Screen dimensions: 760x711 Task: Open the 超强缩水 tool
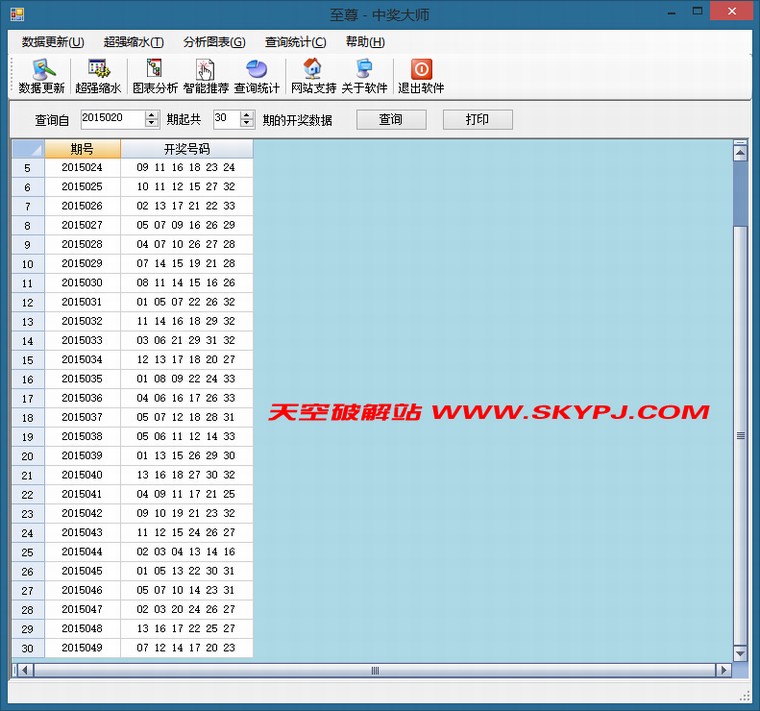click(98, 76)
